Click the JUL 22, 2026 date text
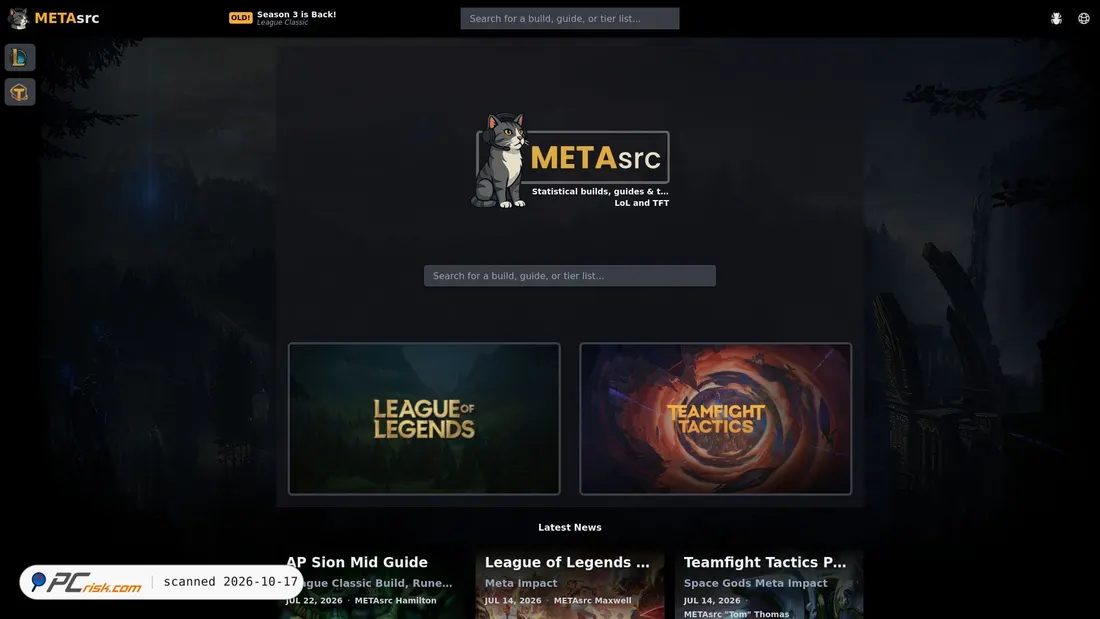The height and width of the screenshot is (619, 1100). pyautogui.click(x=314, y=601)
